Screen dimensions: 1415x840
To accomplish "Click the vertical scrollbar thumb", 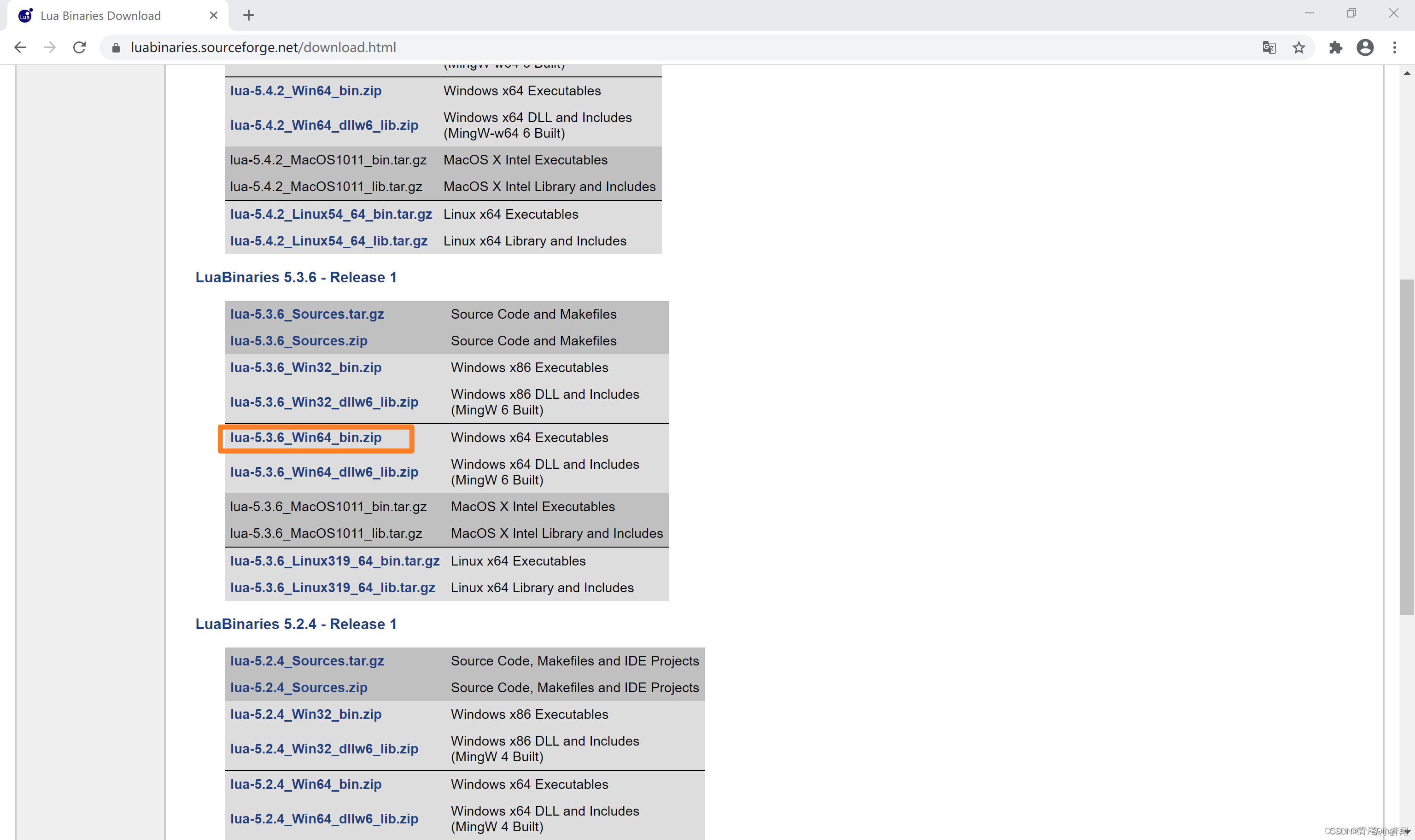I will (x=1407, y=447).
